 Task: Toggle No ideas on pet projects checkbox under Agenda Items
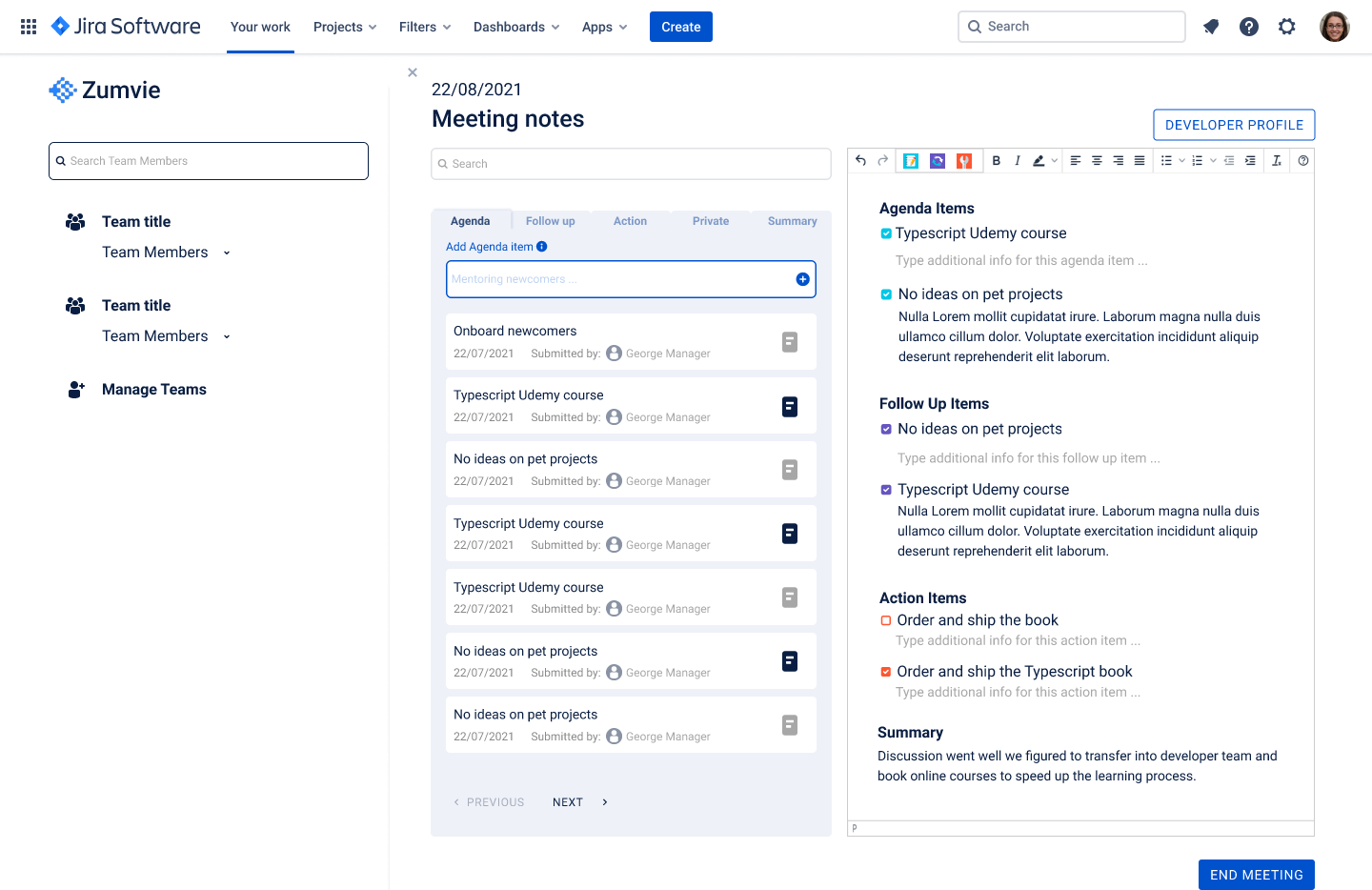(886, 294)
